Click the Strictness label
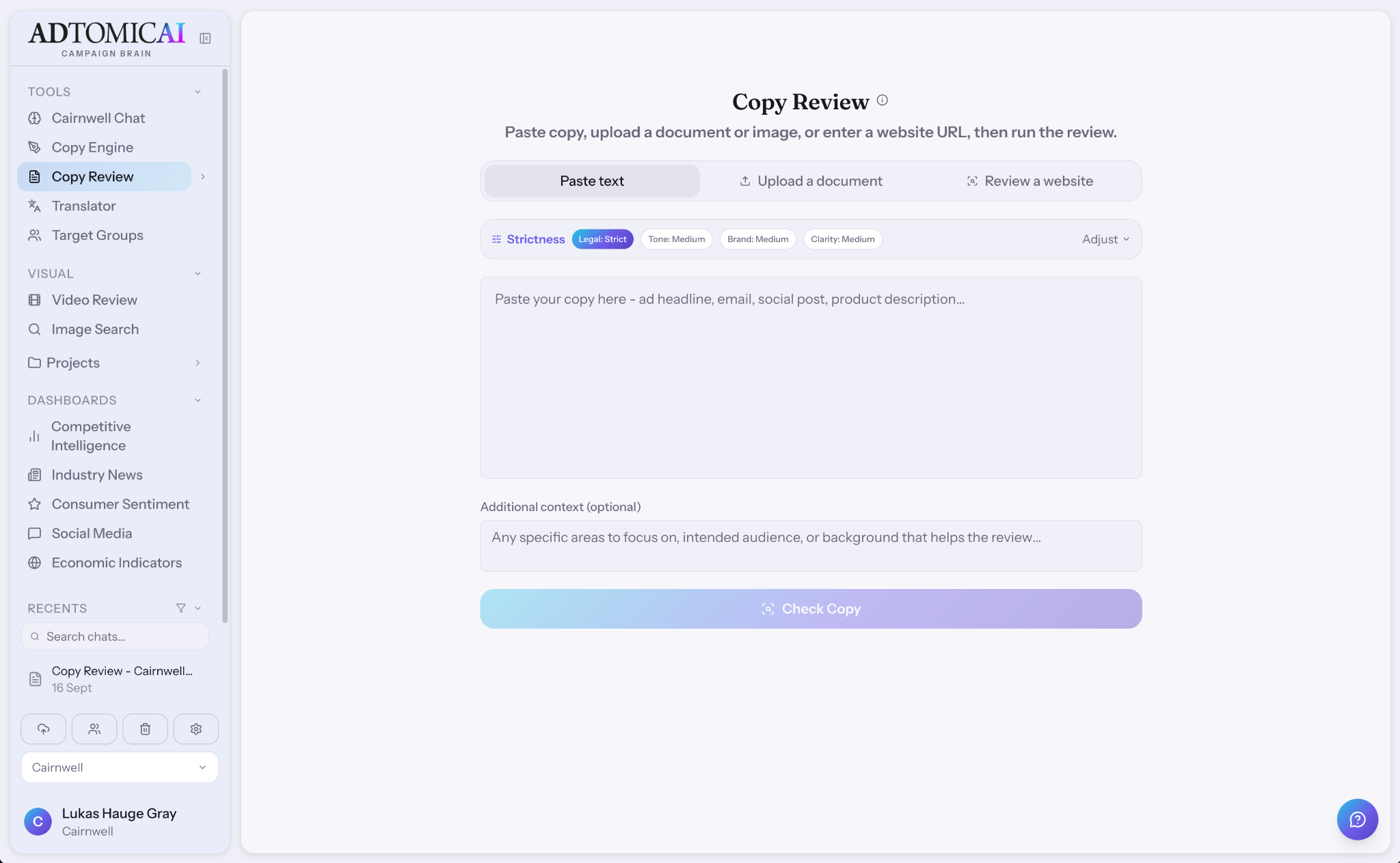The image size is (1400, 863). click(536, 239)
